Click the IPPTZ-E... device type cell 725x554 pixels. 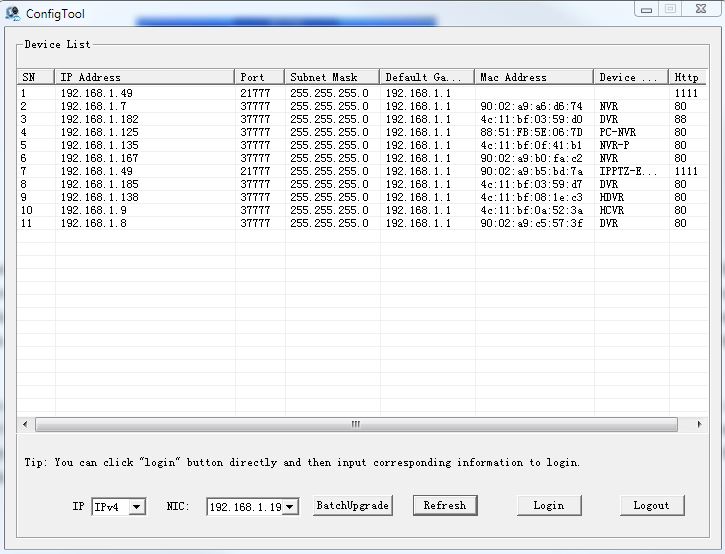(x=628, y=171)
